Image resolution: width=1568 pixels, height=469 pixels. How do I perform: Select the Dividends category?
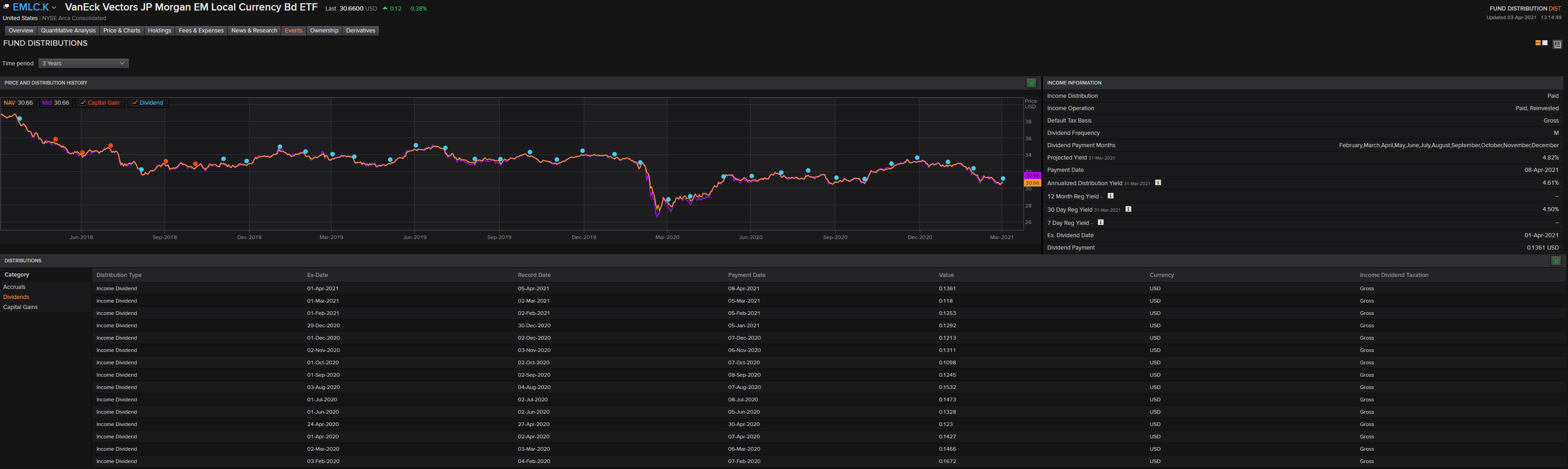pyautogui.click(x=16, y=297)
